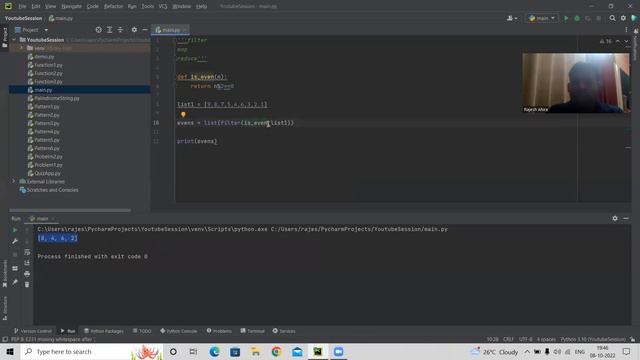Open Project panel options gear

pyautogui.click(x=134, y=30)
